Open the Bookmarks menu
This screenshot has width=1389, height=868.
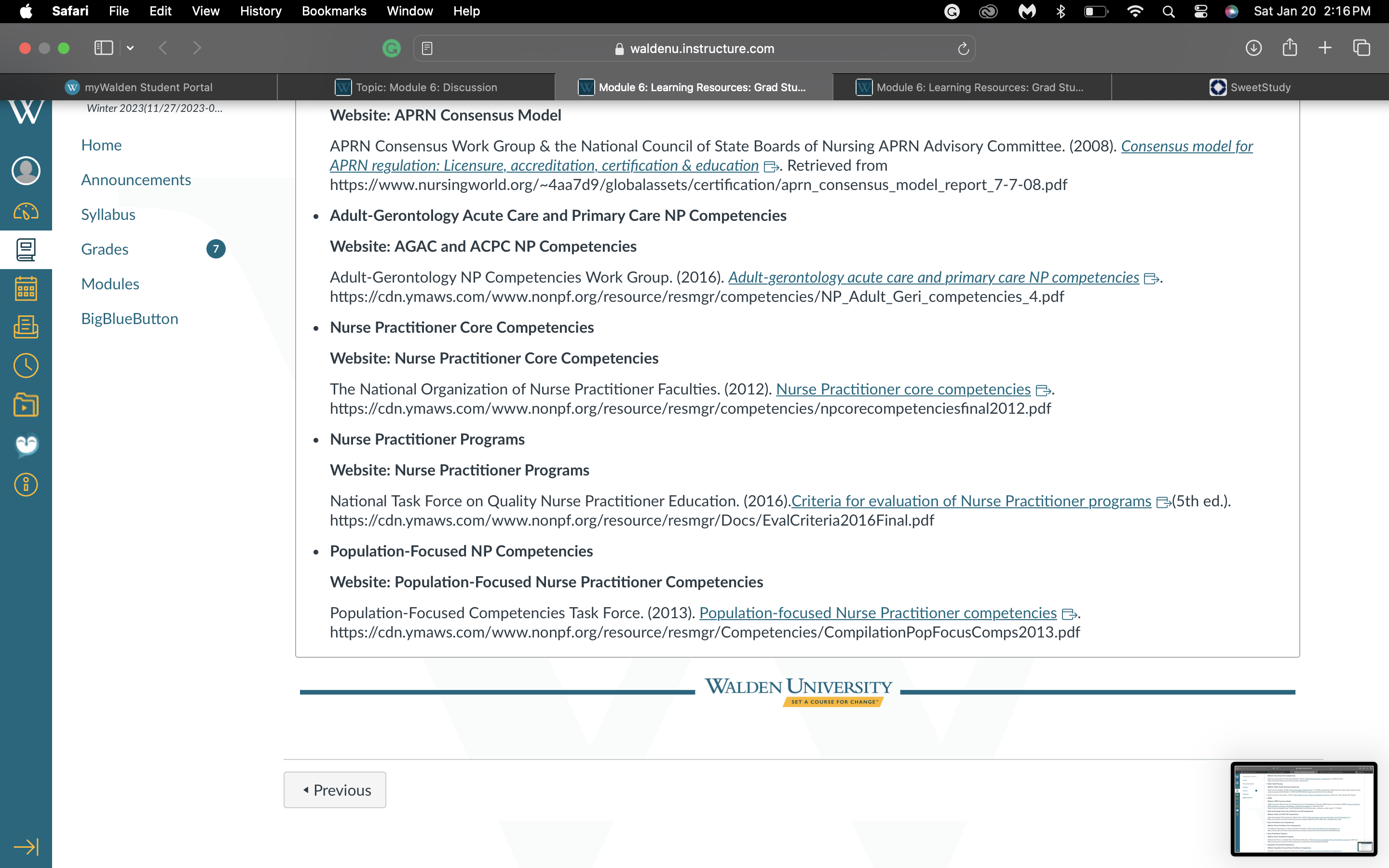point(334,12)
